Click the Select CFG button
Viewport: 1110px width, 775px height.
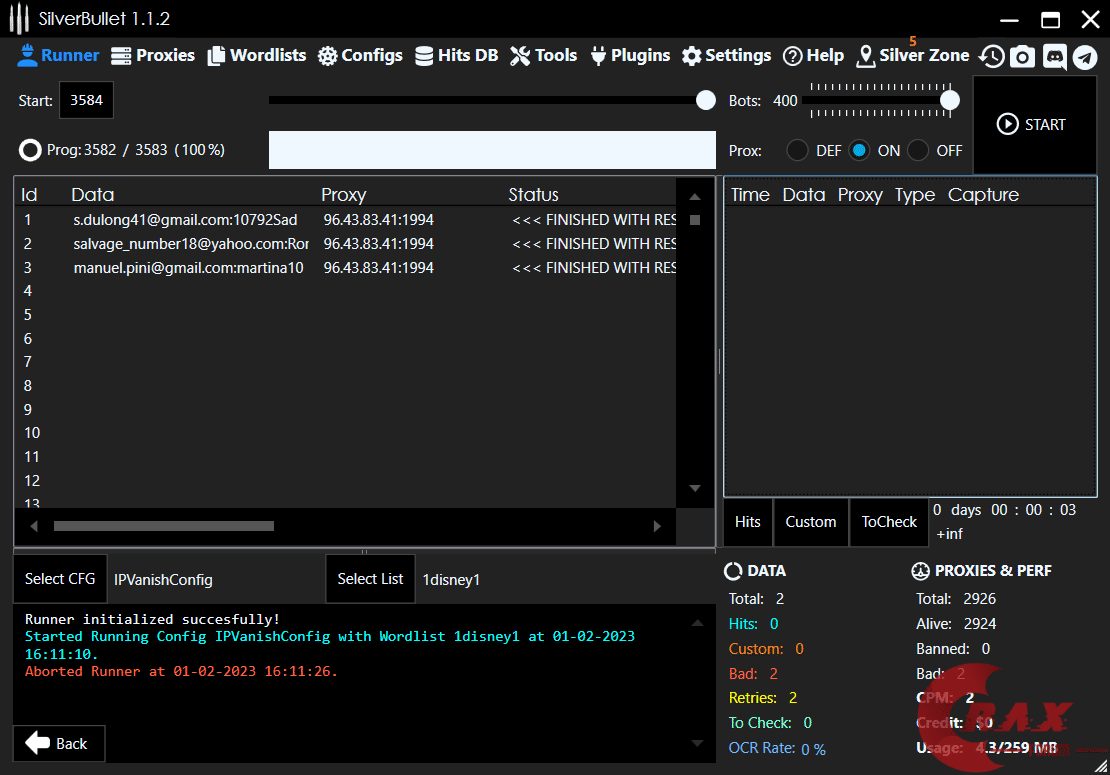[60, 579]
